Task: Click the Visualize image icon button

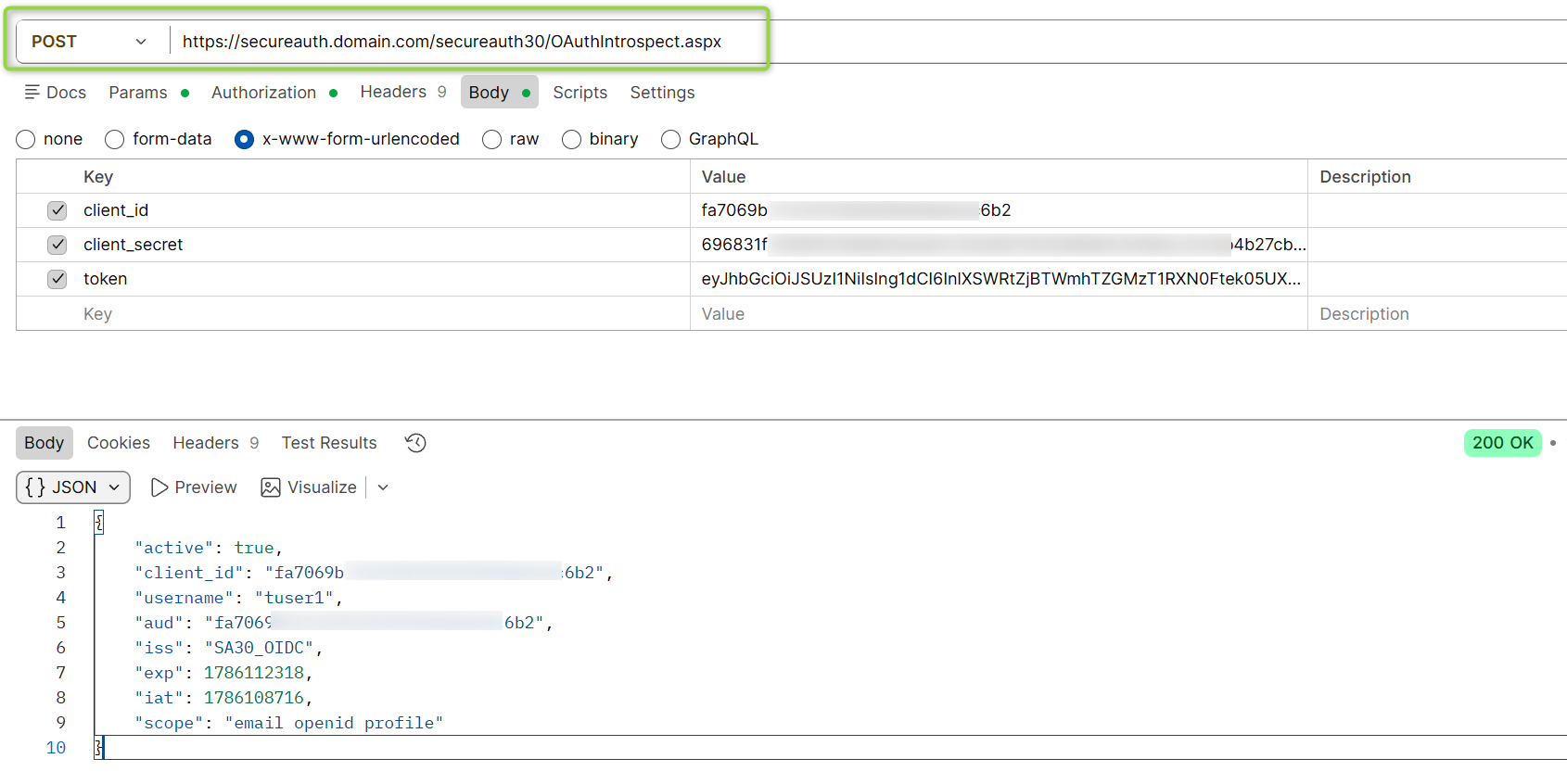Action: coord(271,487)
